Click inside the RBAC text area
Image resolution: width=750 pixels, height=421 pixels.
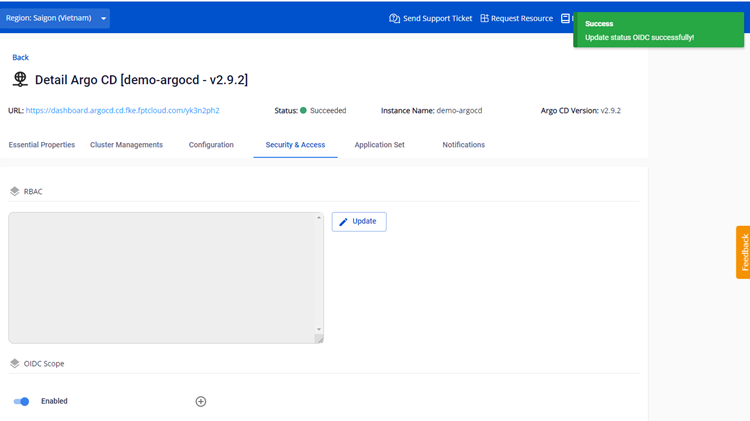click(160, 277)
